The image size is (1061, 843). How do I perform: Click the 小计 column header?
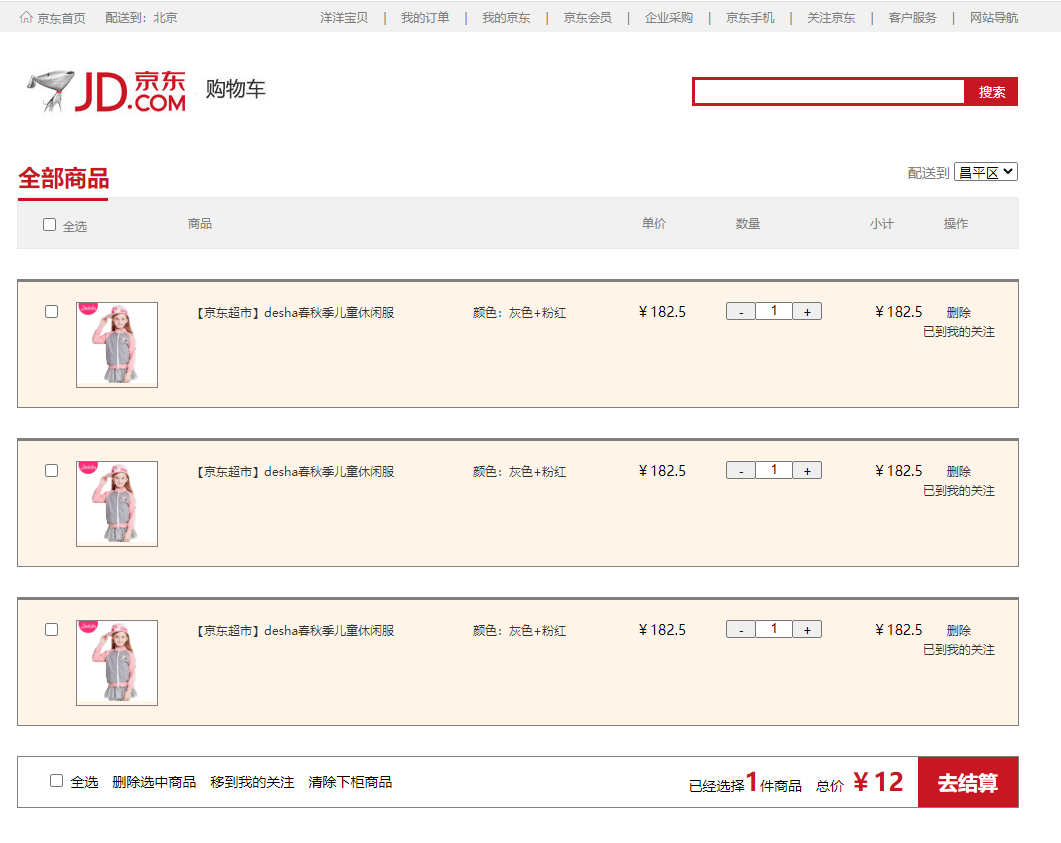coord(882,223)
